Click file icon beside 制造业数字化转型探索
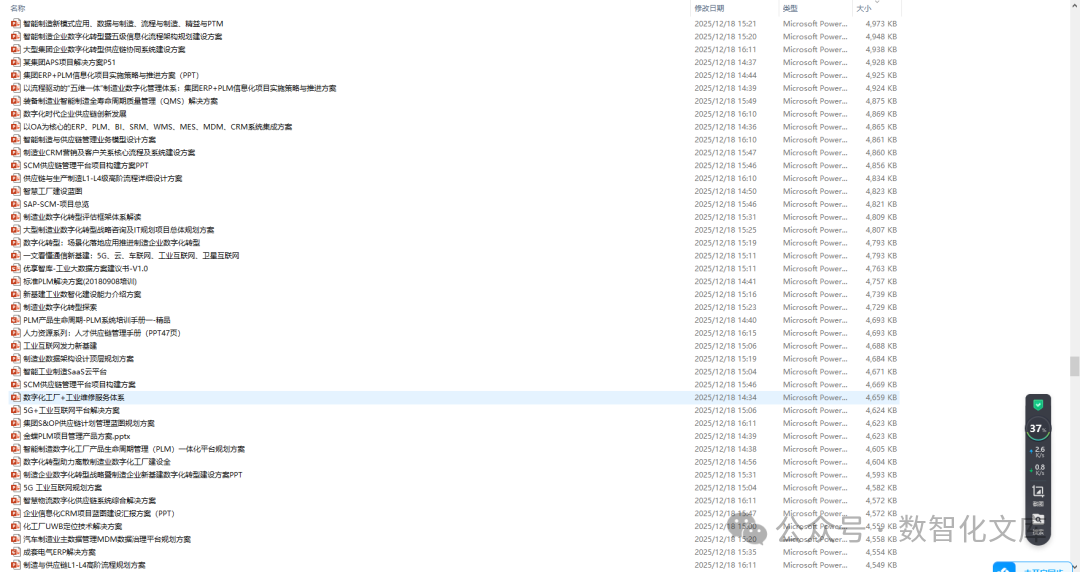 tap(16, 307)
